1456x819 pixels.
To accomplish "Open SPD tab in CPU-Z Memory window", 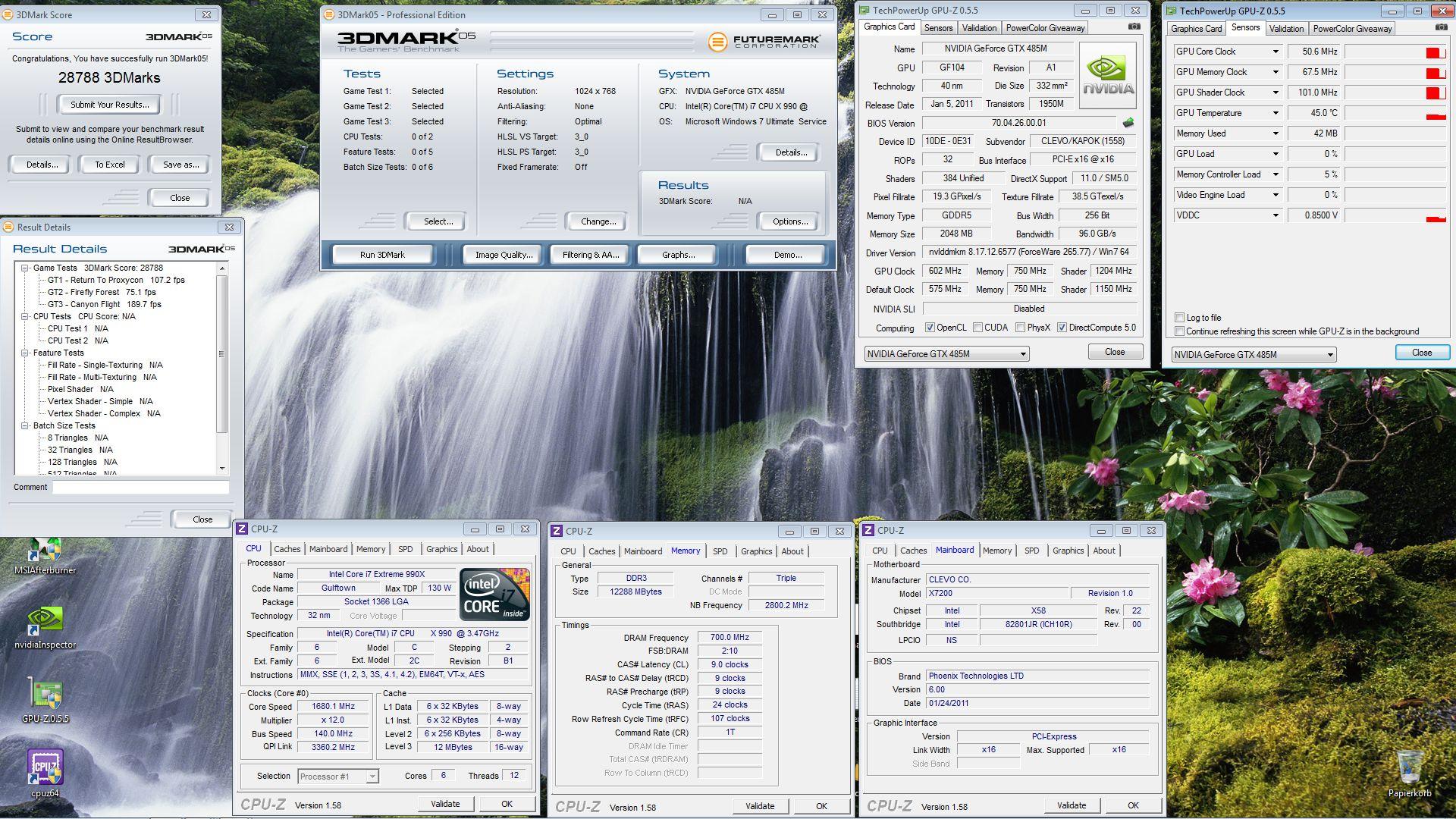I will [720, 551].
